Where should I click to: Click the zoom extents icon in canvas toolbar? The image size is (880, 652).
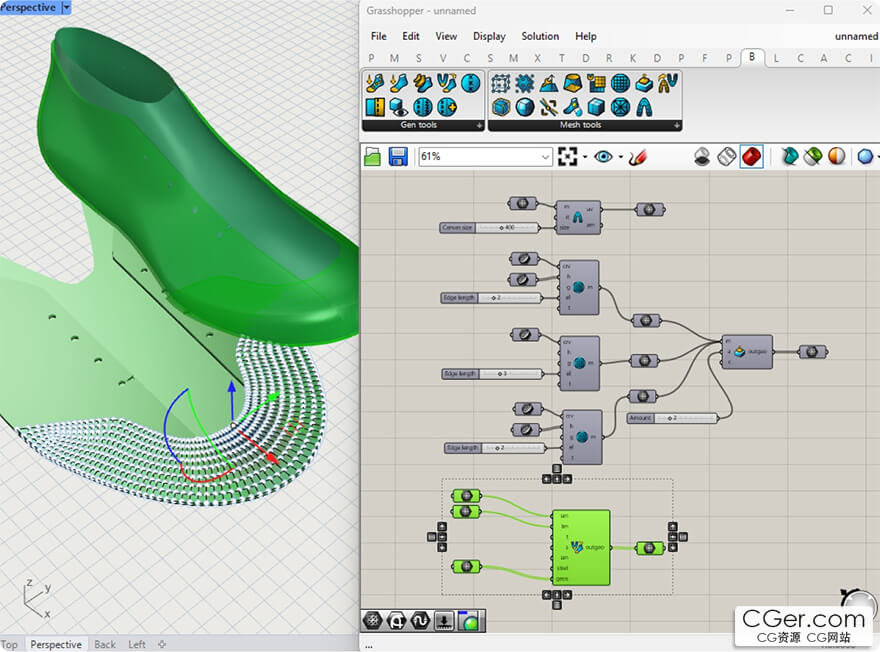click(x=567, y=157)
